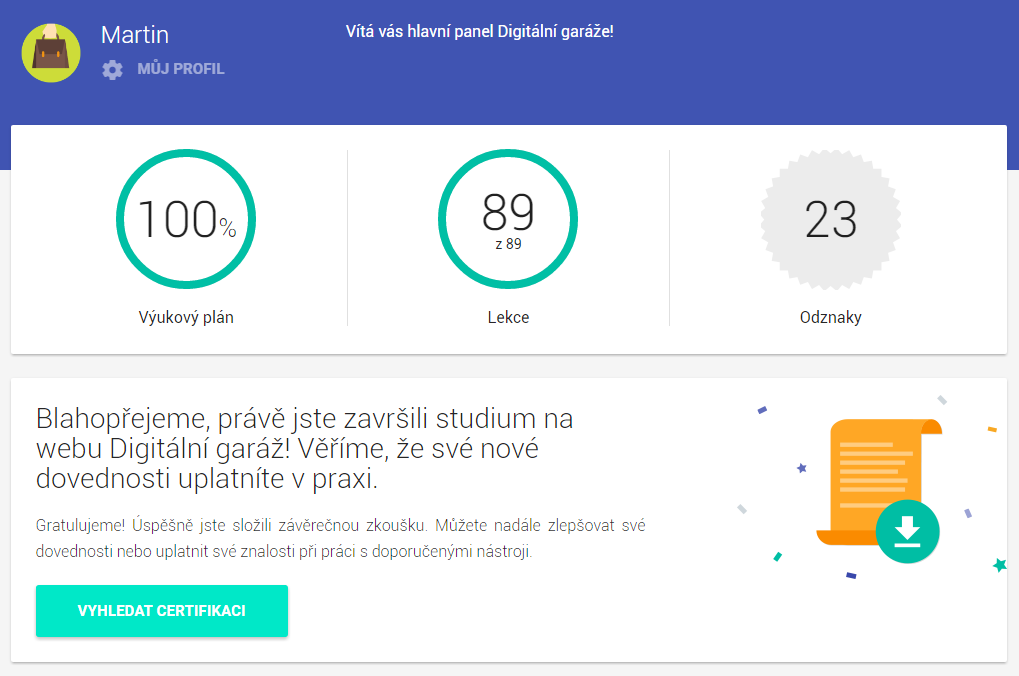1019x676 pixels.
Task: Click the briefcase profile avatar
Action: coord(51,53)
